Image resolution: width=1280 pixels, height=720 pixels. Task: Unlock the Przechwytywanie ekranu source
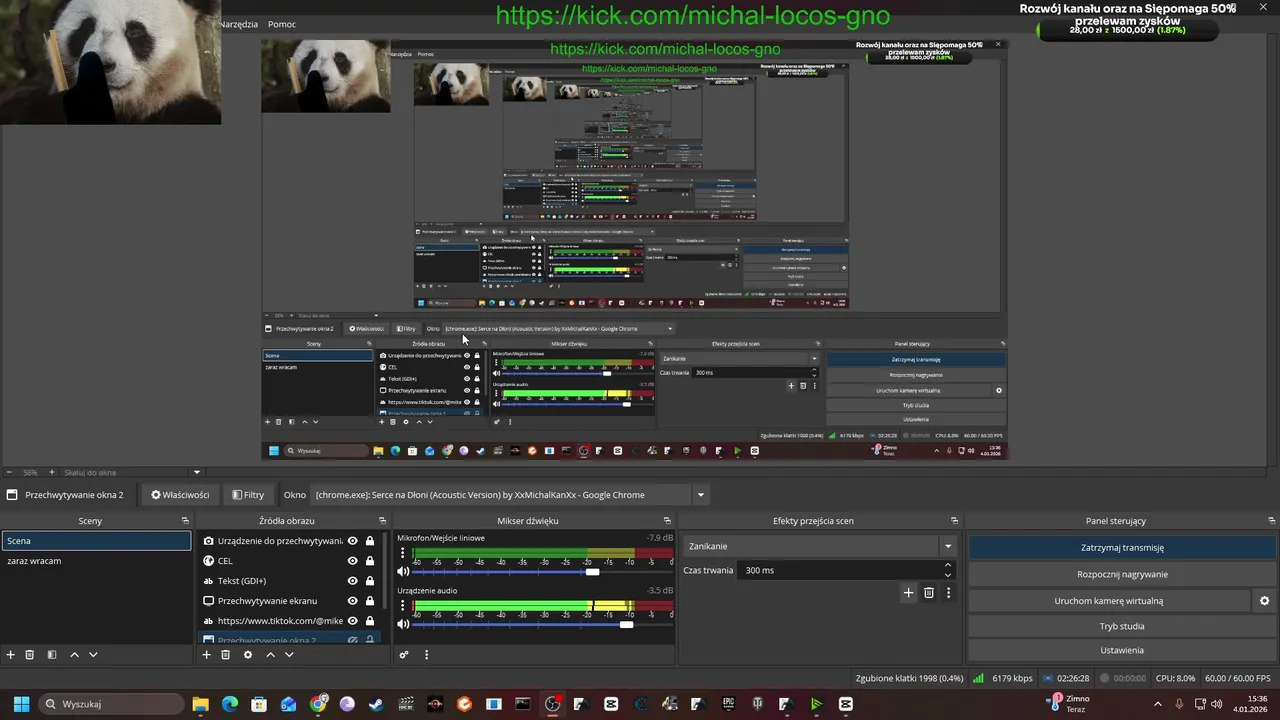(370, 601)
